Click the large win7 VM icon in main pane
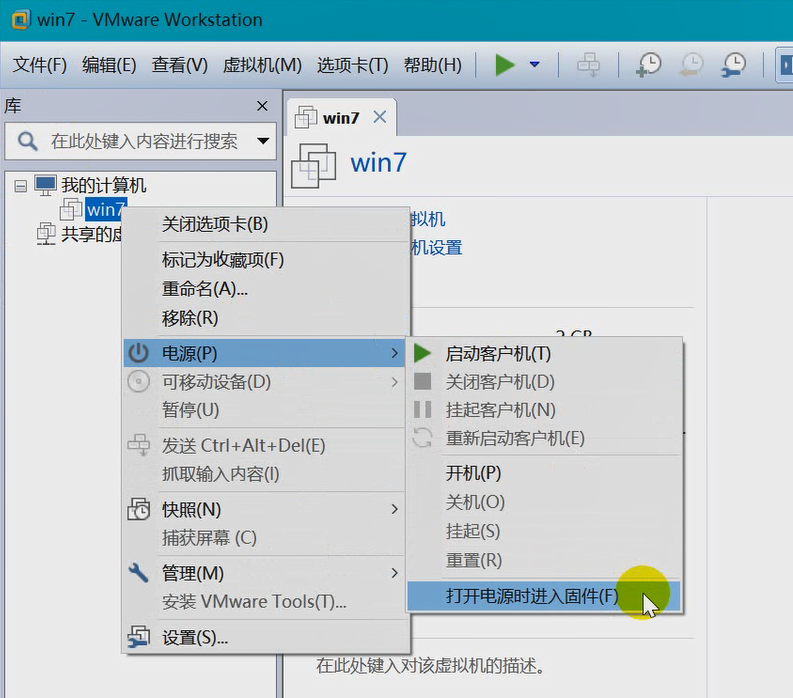 pos(314,166)
